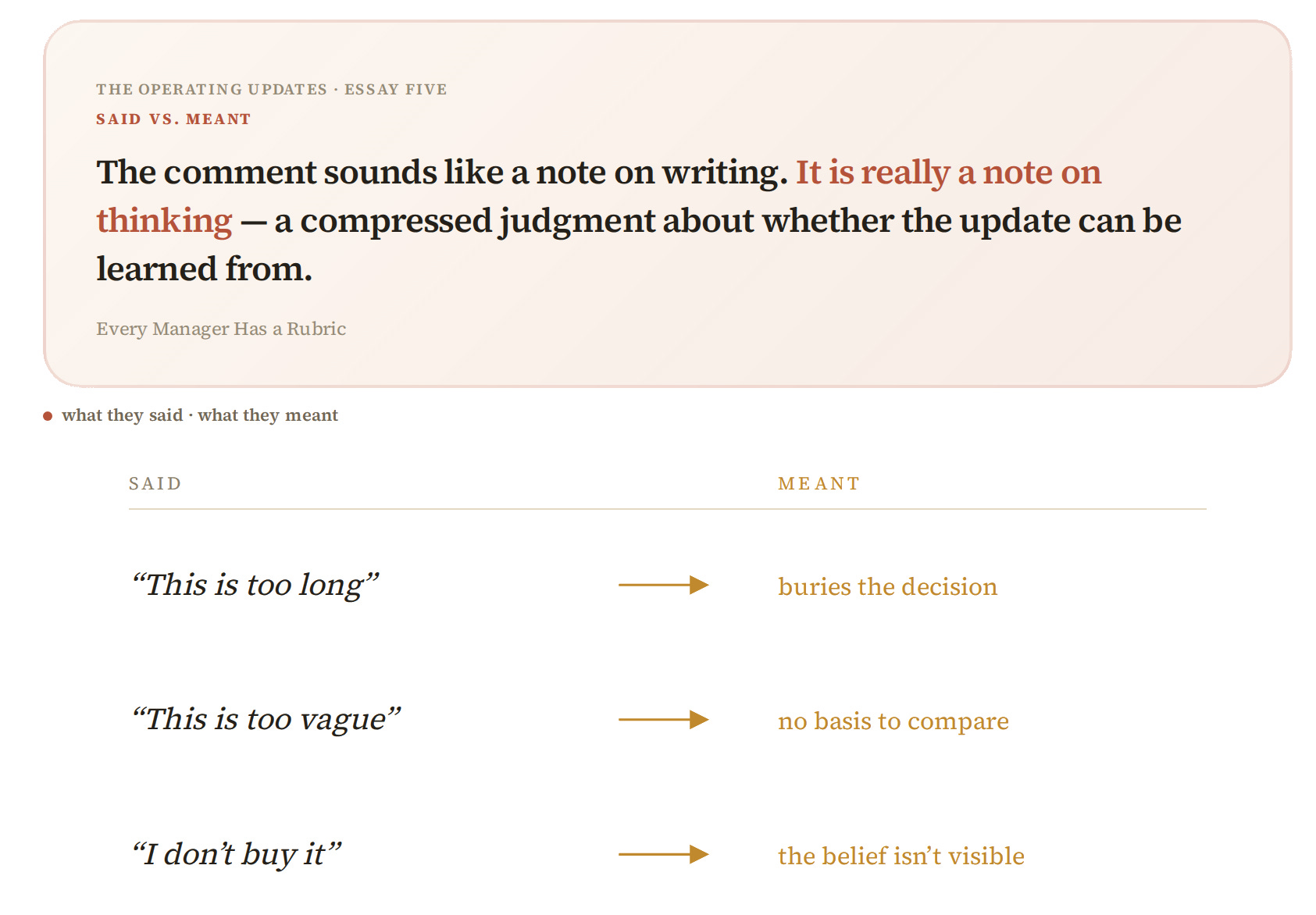
Task: Click the arrow beside "I don't buy it"
Action: [663, 854]
